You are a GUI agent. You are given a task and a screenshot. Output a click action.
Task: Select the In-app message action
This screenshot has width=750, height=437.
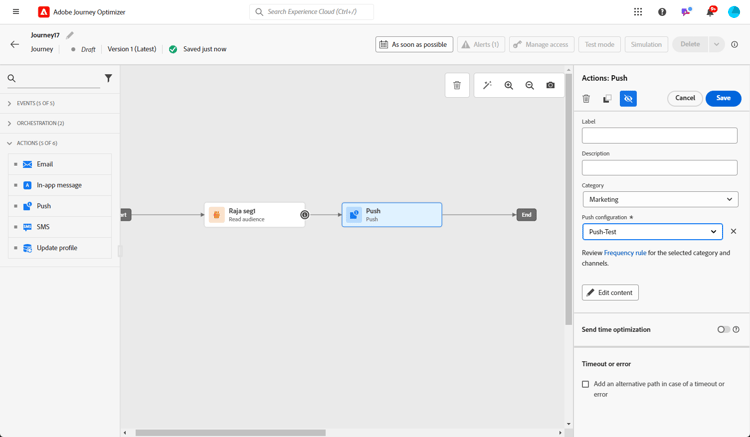coord(60,185)
